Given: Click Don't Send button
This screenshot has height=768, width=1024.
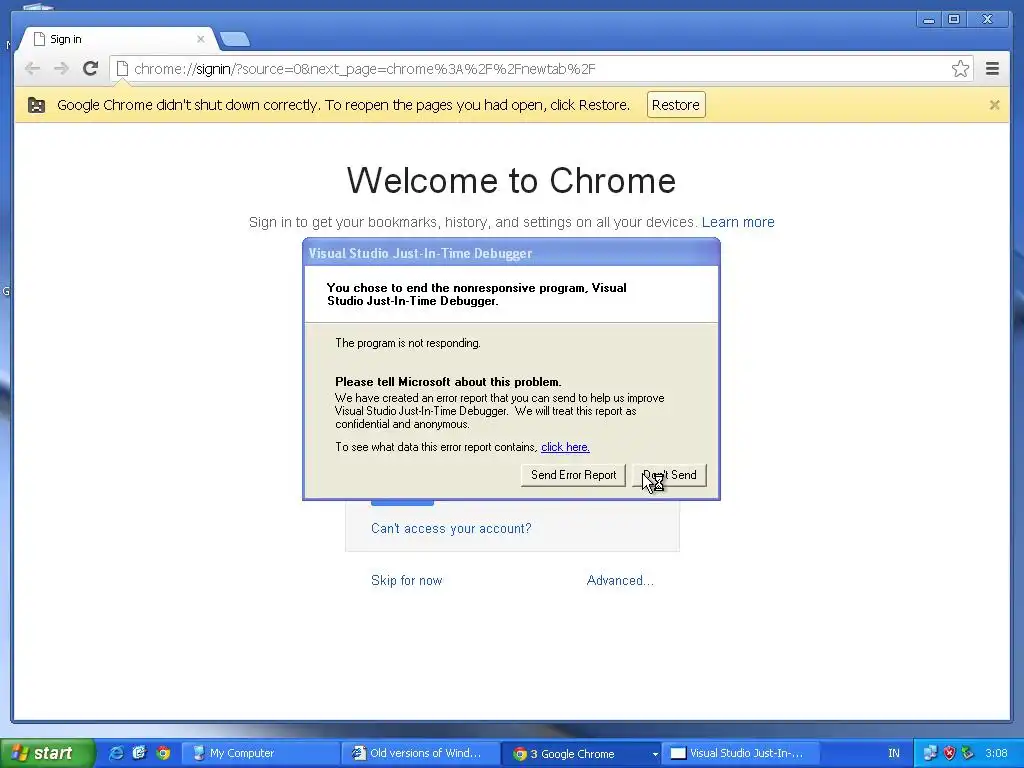Looking at the screenshot, I should 669,475.
